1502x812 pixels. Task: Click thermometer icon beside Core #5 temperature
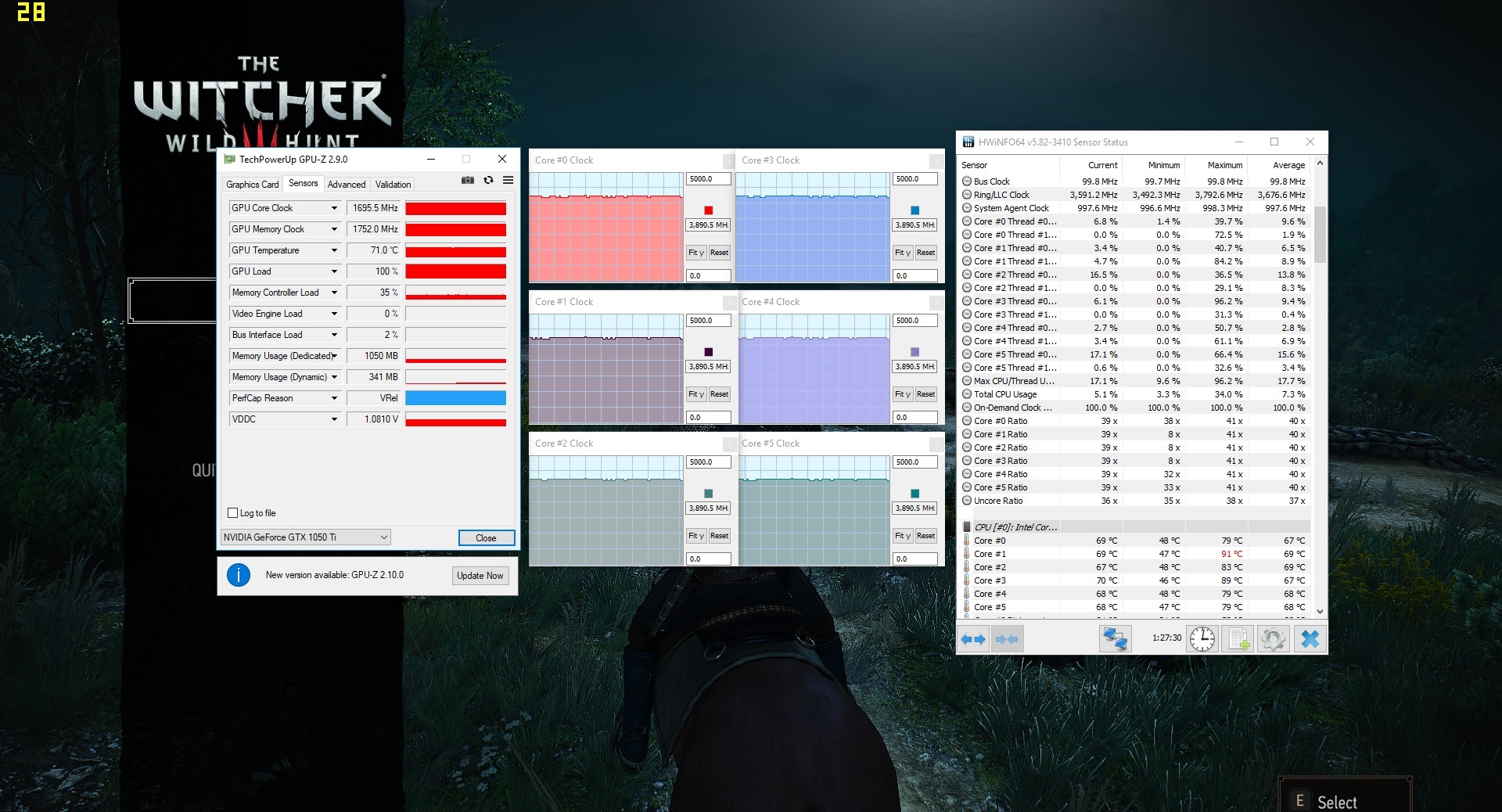click(x=967, y=607)
